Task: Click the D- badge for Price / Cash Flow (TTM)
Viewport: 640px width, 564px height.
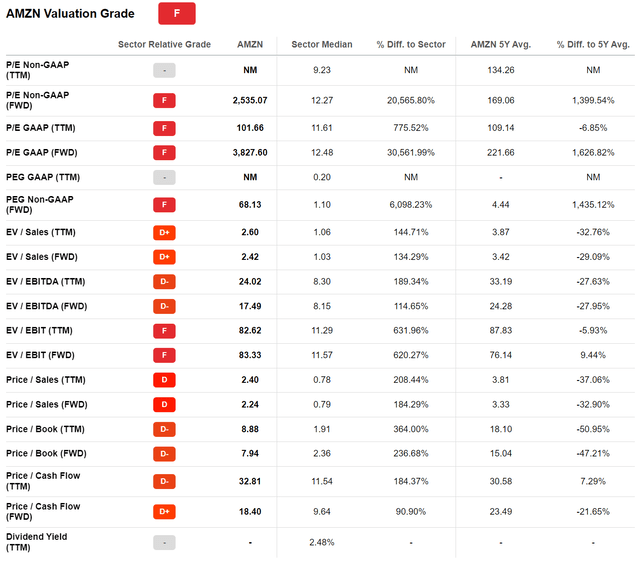Action: pos(164,482)
